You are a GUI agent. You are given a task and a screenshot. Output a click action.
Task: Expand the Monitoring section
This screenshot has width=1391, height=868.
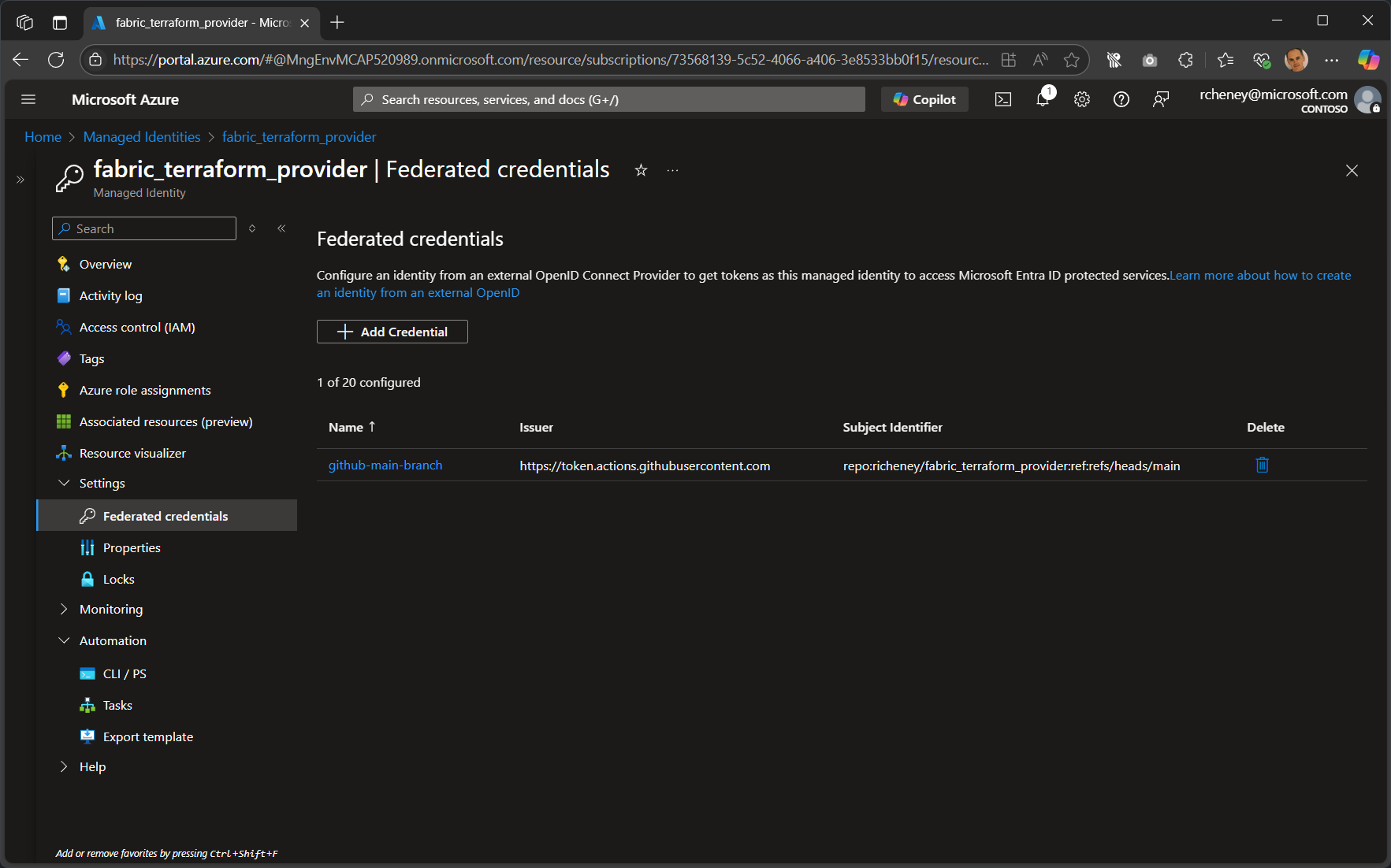coord(64,609)
